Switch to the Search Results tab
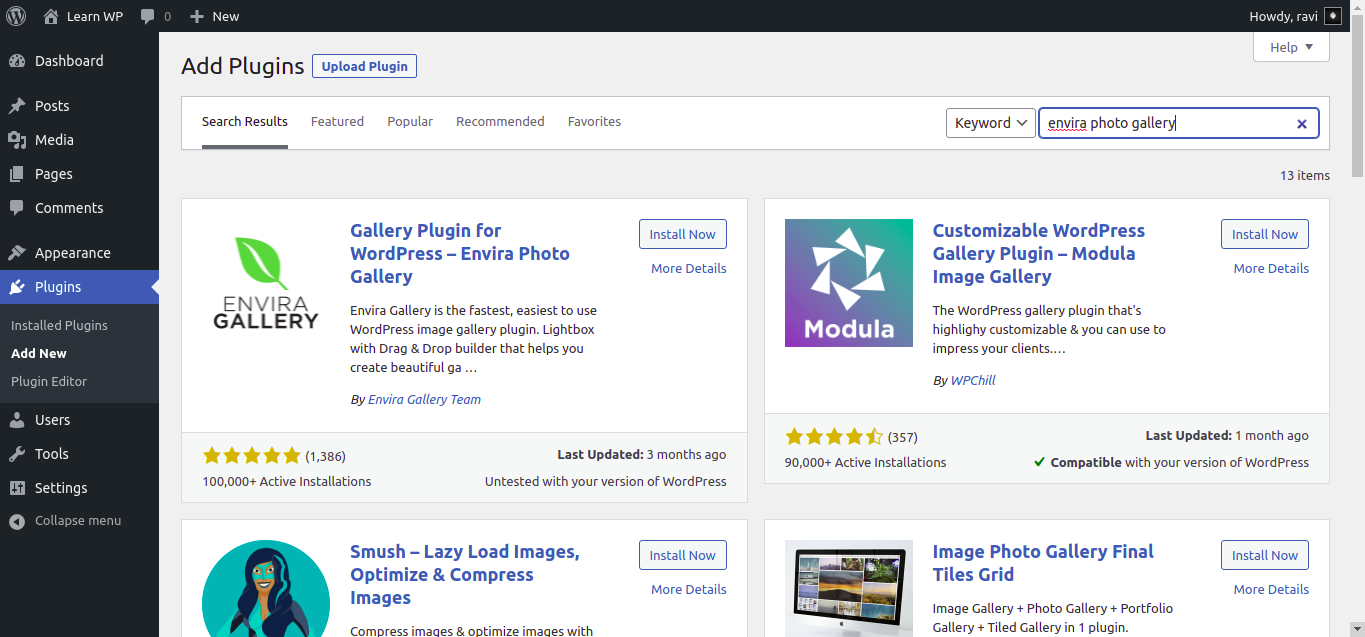The image size is (1365, 637). click(x=245, y=122)
